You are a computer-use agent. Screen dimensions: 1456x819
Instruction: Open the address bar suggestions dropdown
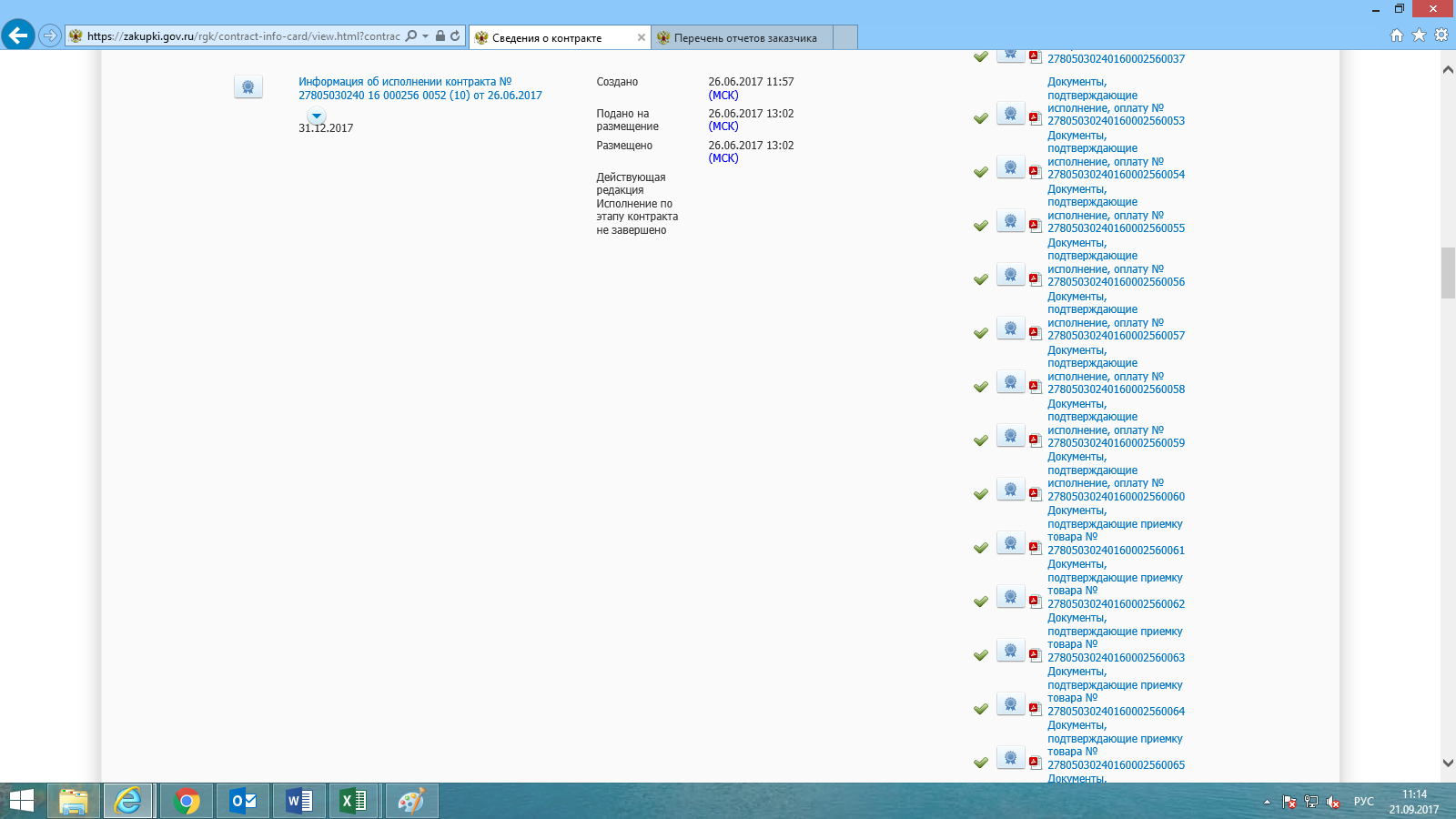click(425, 36)
